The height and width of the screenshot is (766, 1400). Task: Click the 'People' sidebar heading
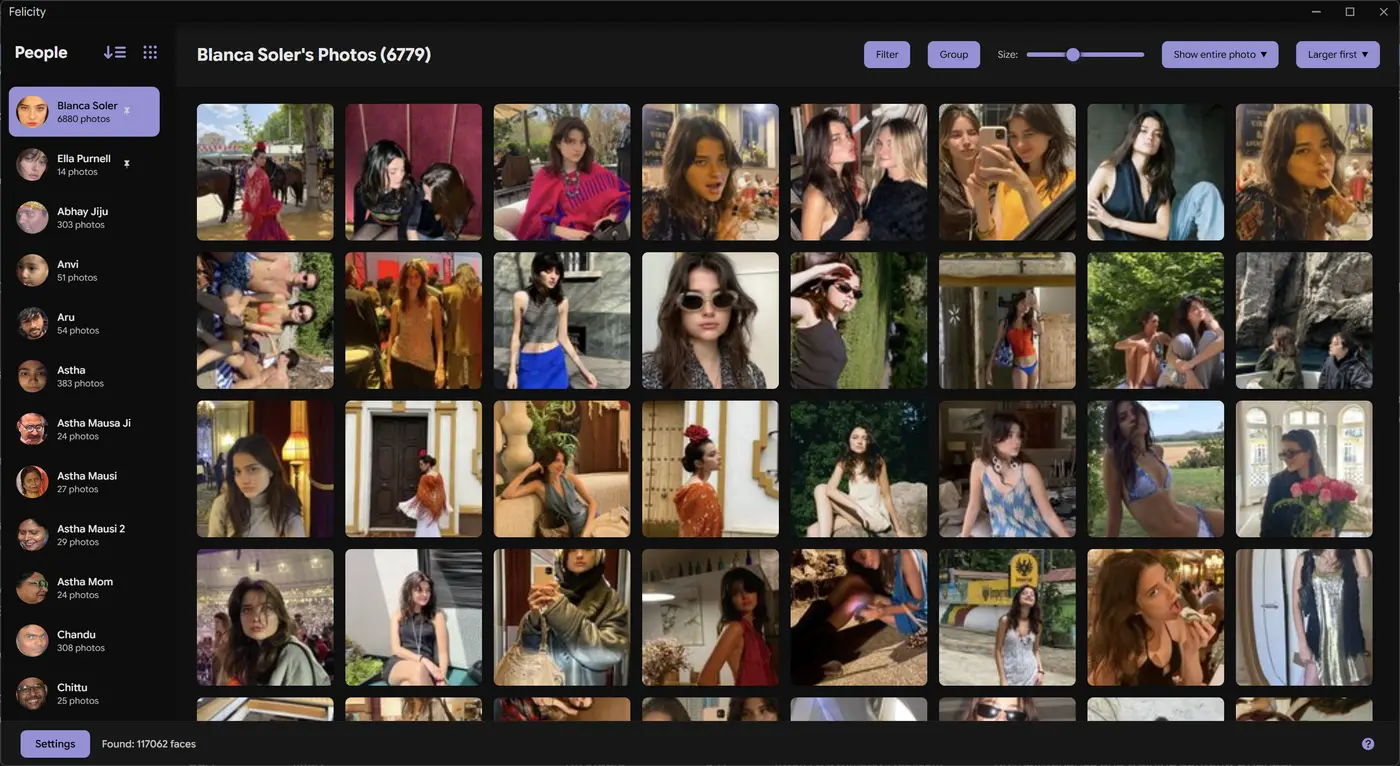click(41, 52)
